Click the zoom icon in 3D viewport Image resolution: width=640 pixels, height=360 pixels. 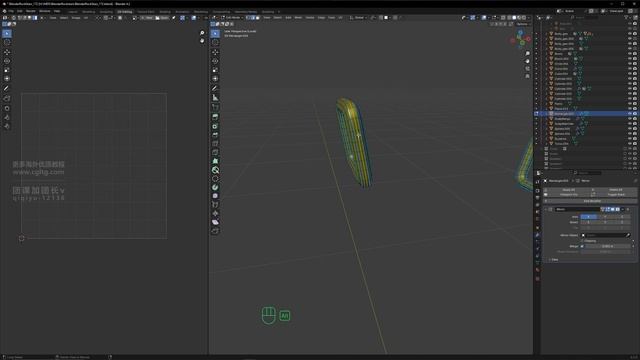[527, 53]
